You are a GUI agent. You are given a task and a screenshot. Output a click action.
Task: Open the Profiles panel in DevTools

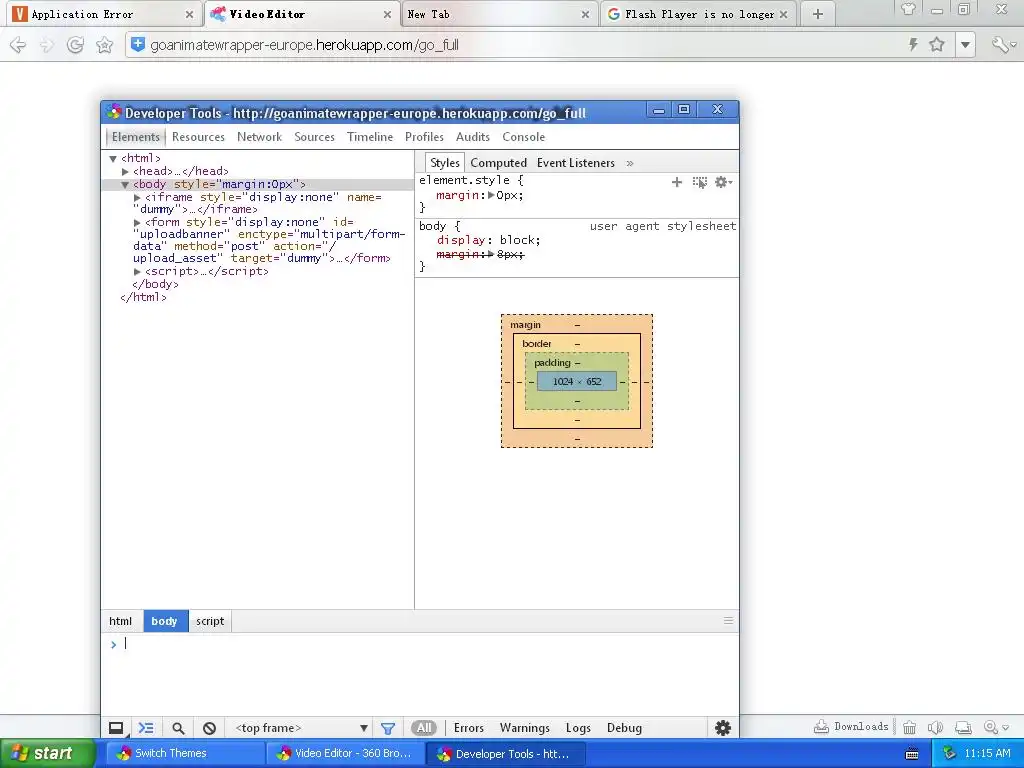pos(424,137)
